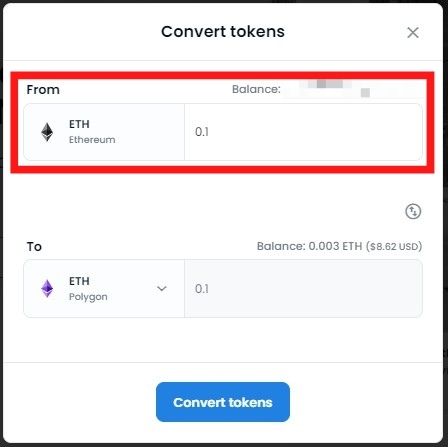This screenshot has width=448, height=447.
Task: Click the 0.003 ETH balance text
Action: 335,246
